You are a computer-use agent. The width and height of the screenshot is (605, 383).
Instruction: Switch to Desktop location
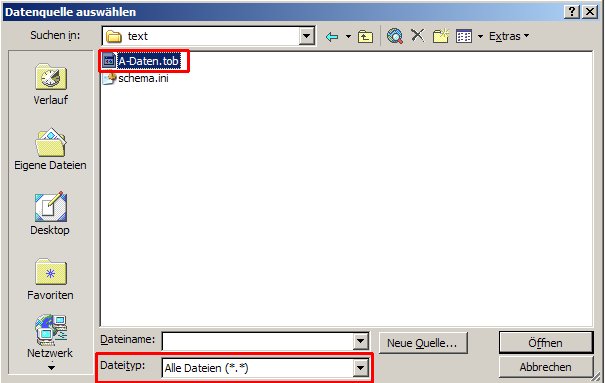[x=51, y=213]
